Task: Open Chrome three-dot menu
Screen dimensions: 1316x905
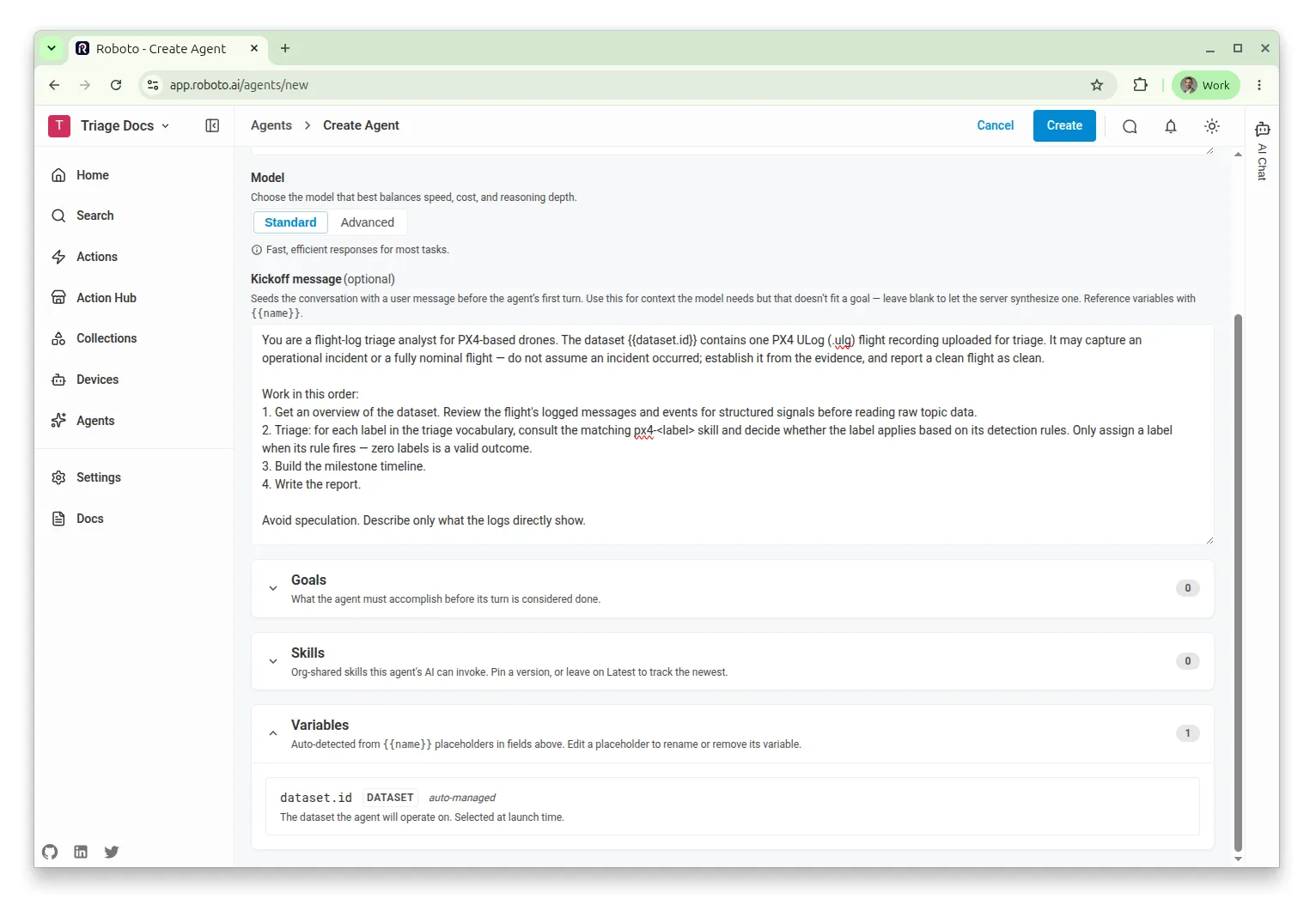Action: [x=1259, y=85]
